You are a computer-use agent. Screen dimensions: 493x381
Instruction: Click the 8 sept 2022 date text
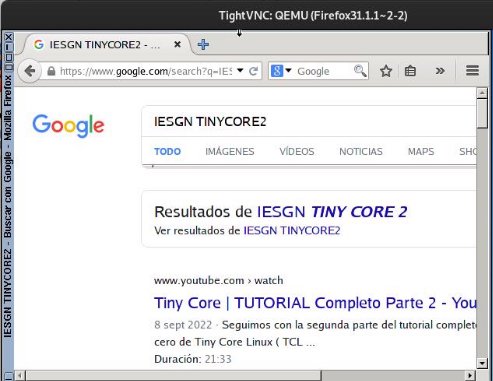coord(183,325)
